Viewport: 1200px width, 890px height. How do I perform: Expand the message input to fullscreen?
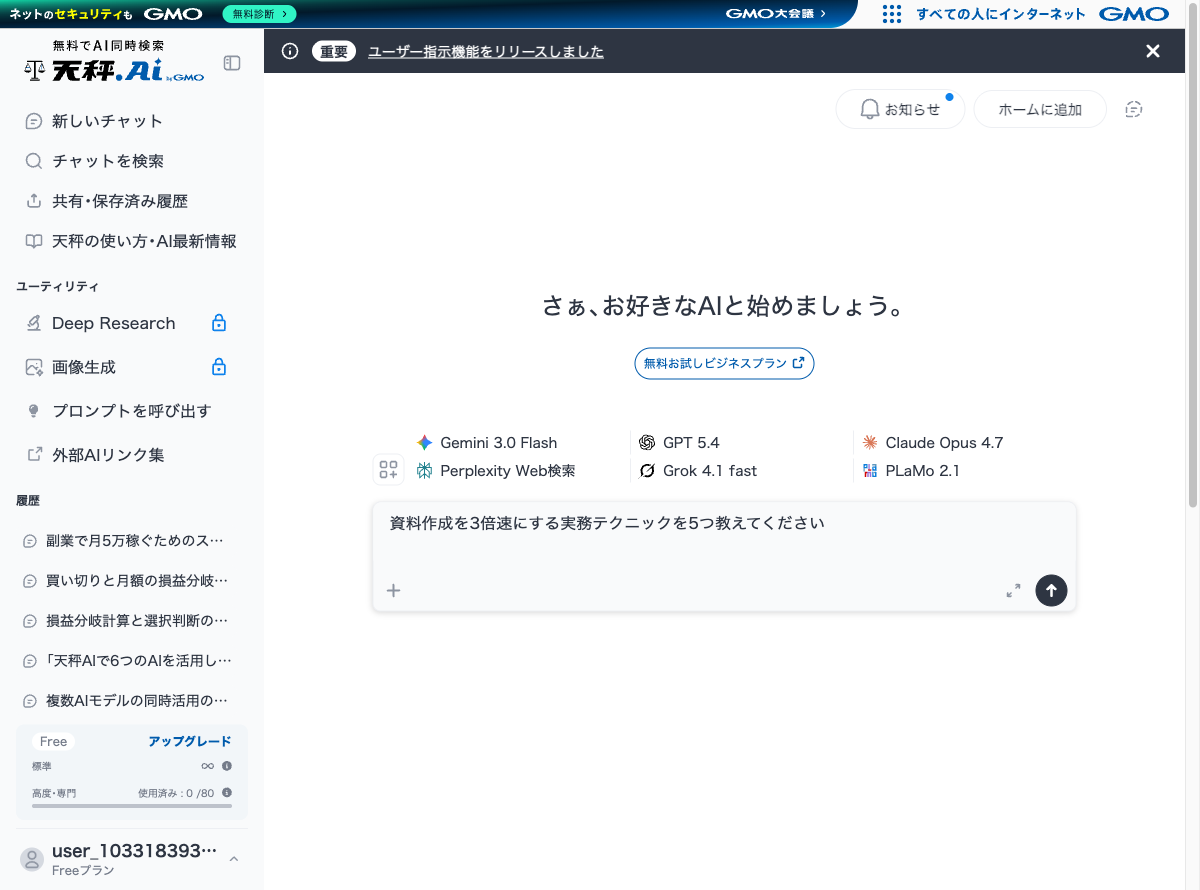(x=1013, y=590)
